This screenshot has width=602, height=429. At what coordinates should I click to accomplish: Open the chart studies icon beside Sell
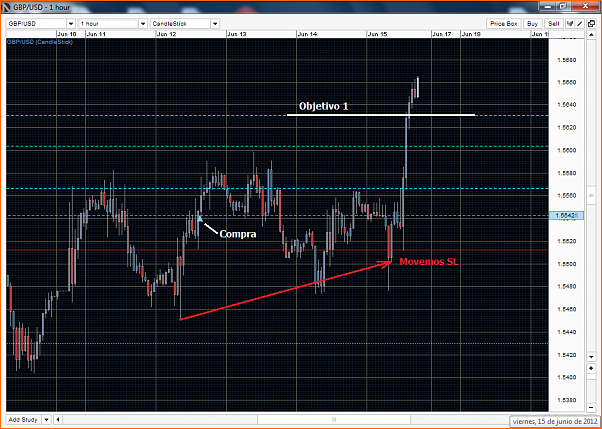pos(570,23)
